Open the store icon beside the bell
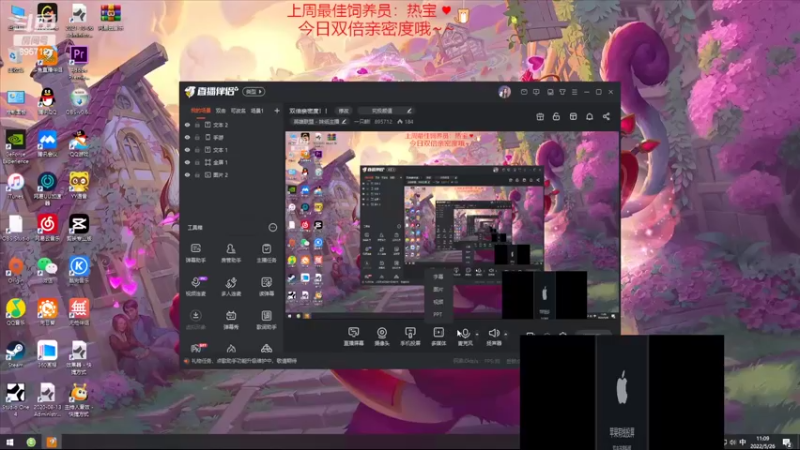The height and width of the screenshot is (450, 800). [573, 117]
